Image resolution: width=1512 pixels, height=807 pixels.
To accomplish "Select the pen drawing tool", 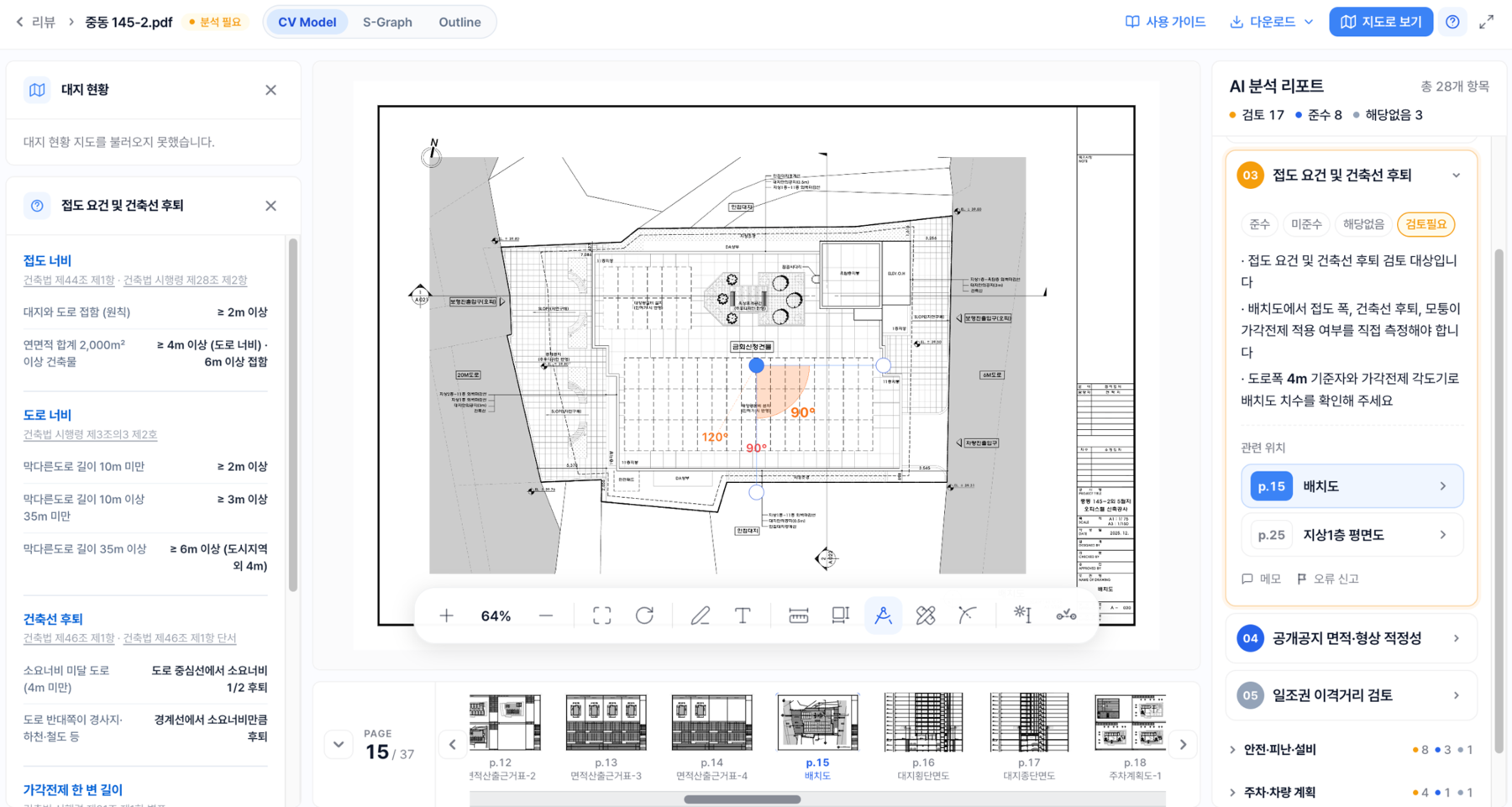I will tap(700, 616).
